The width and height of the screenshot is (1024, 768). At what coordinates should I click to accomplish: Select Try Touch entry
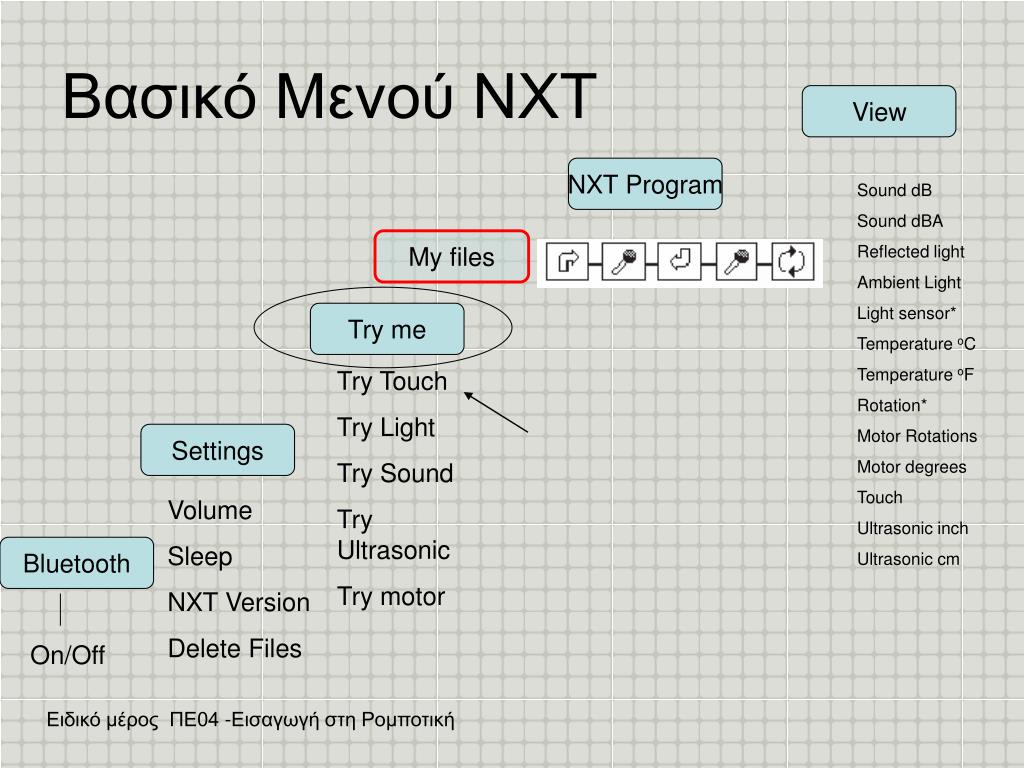pyautogui.click(x=392, y=381)
